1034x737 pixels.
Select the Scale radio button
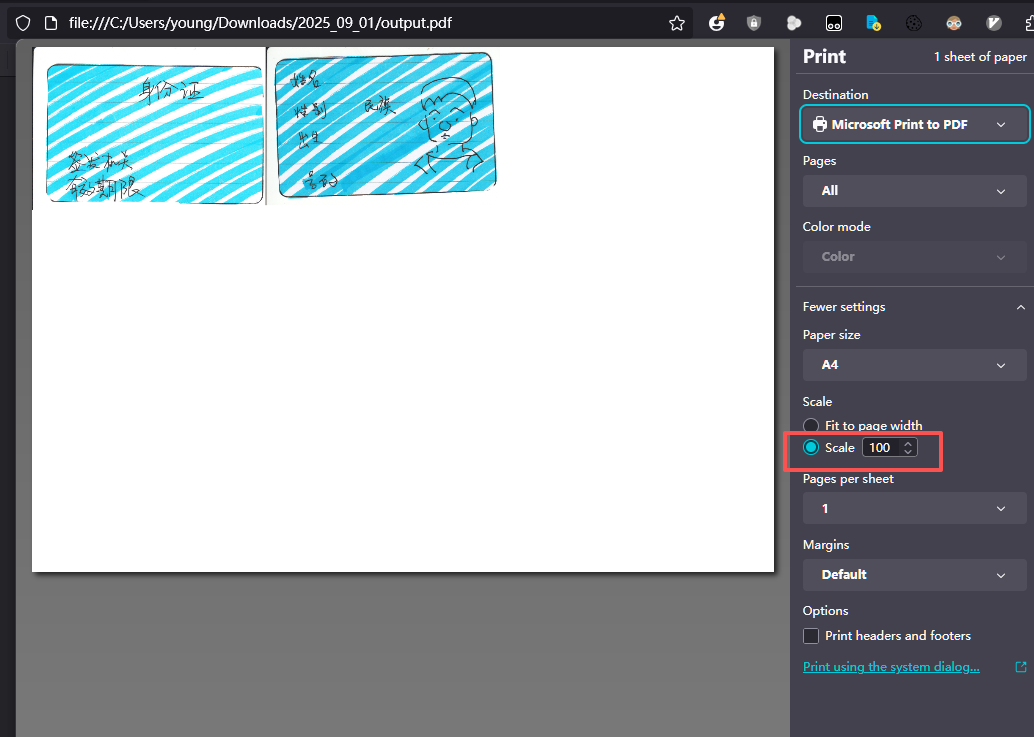click(811, 448)
